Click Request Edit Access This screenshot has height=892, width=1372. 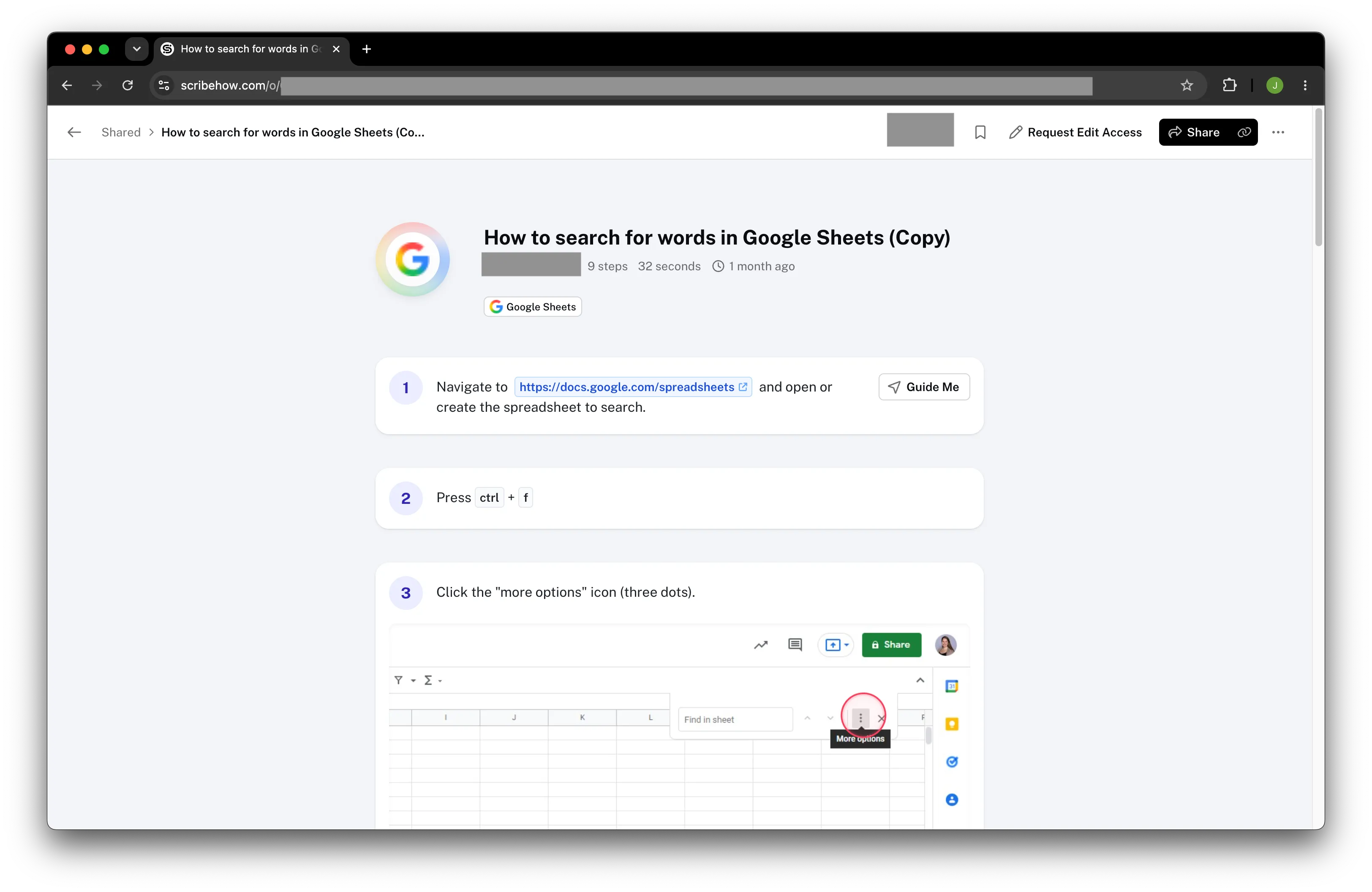pyautogui.click(x=1075, y=133)
